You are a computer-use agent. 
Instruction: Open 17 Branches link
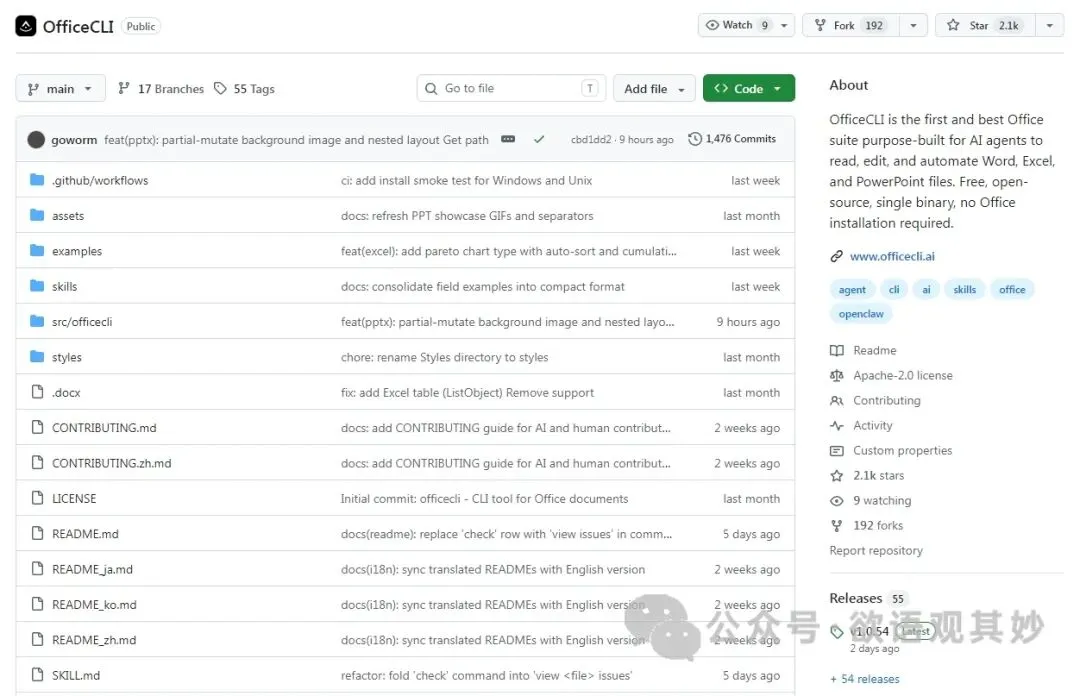161,88
